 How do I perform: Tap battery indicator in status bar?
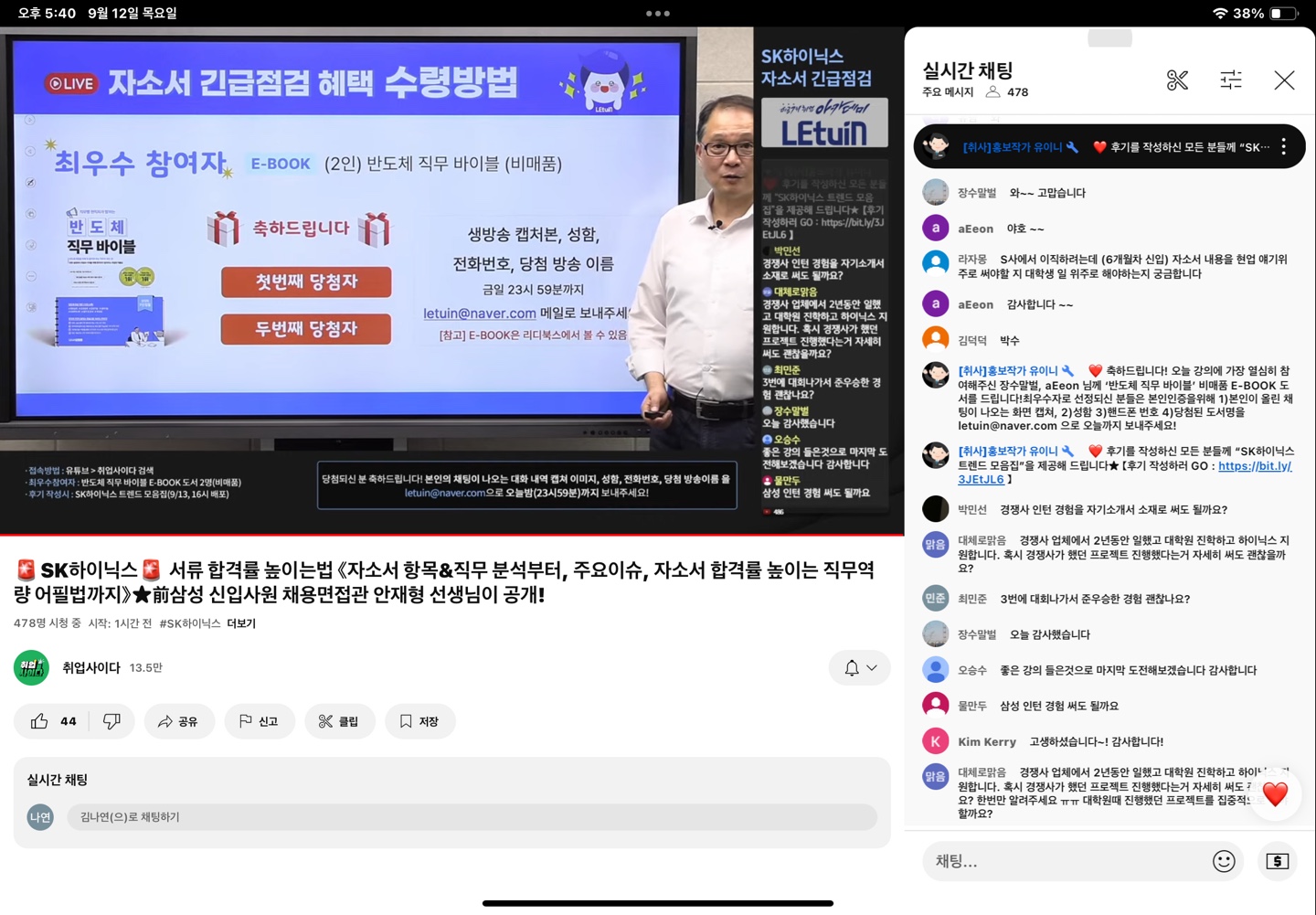(1284, 14)
